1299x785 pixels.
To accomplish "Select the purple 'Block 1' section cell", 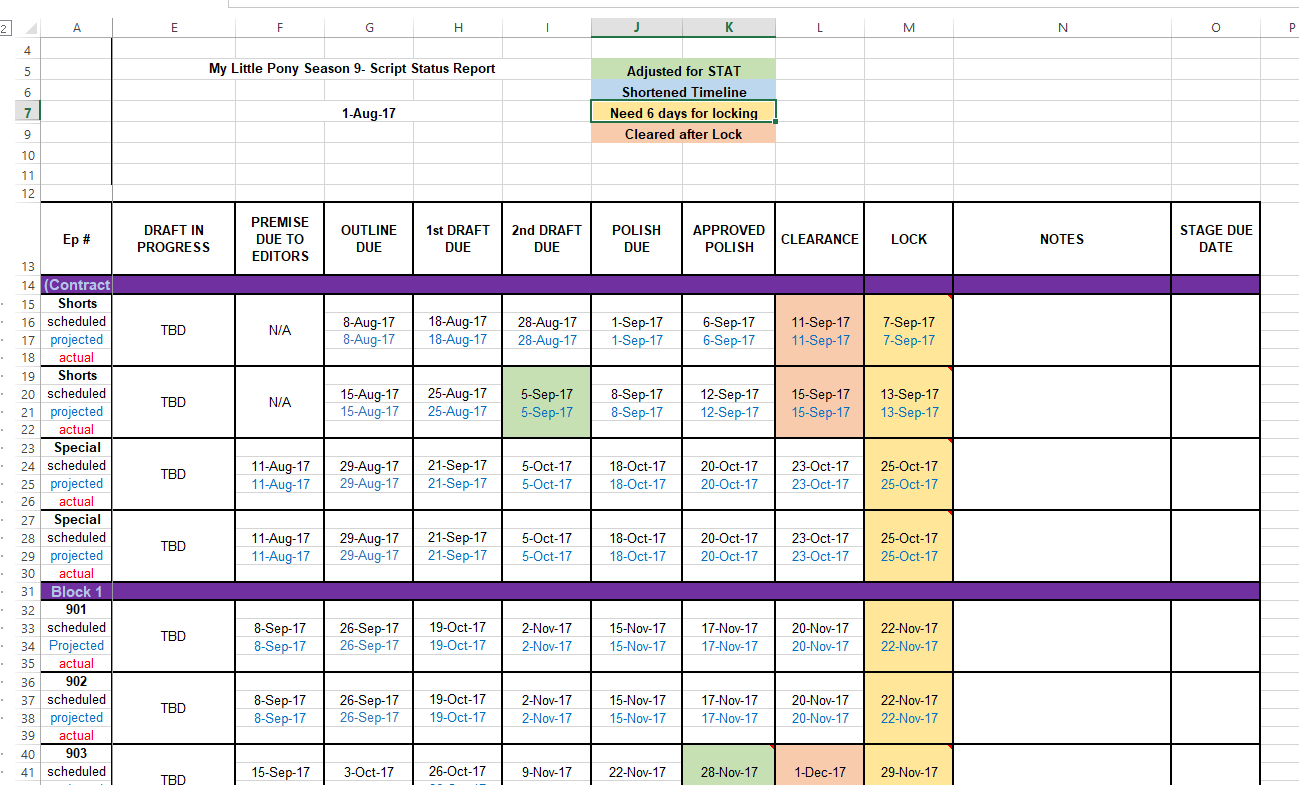I will coord(77,592).
